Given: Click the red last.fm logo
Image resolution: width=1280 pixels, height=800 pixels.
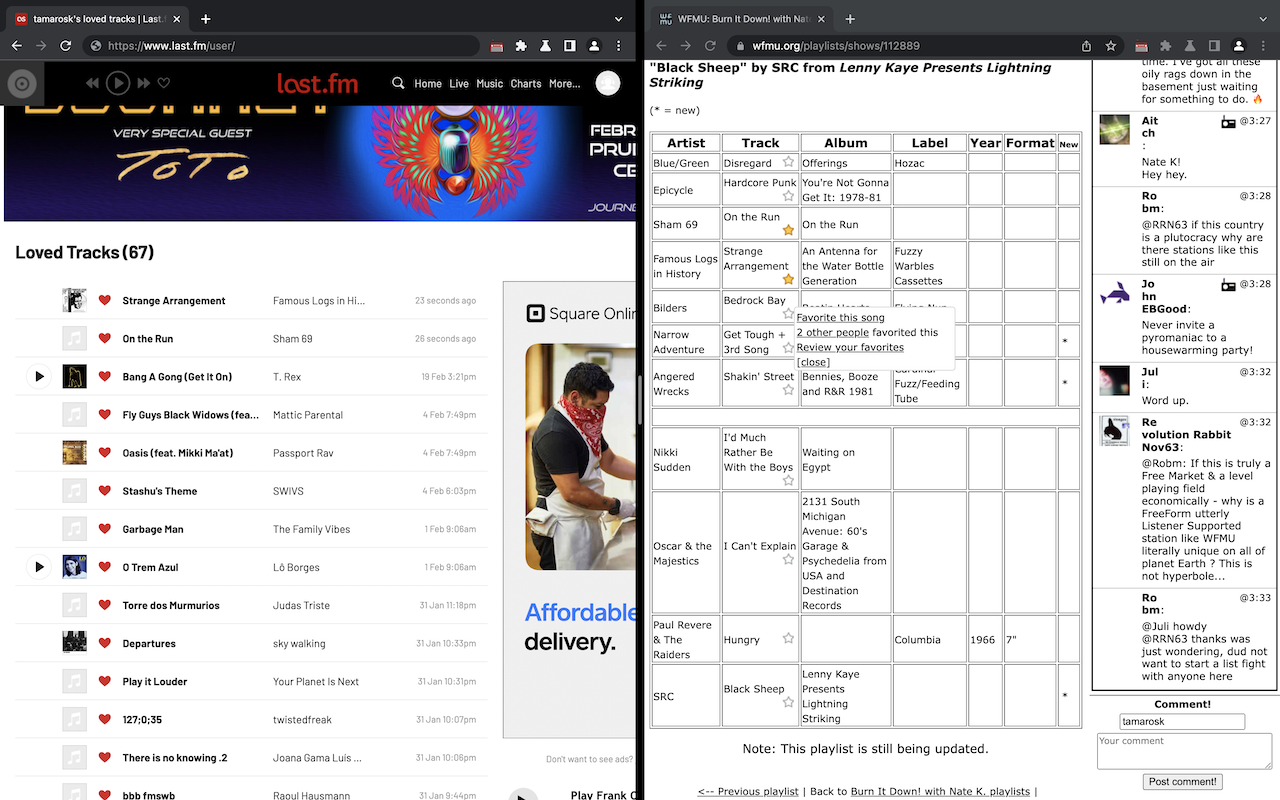Looking at the screenshot, I should [x=317, y=84].
